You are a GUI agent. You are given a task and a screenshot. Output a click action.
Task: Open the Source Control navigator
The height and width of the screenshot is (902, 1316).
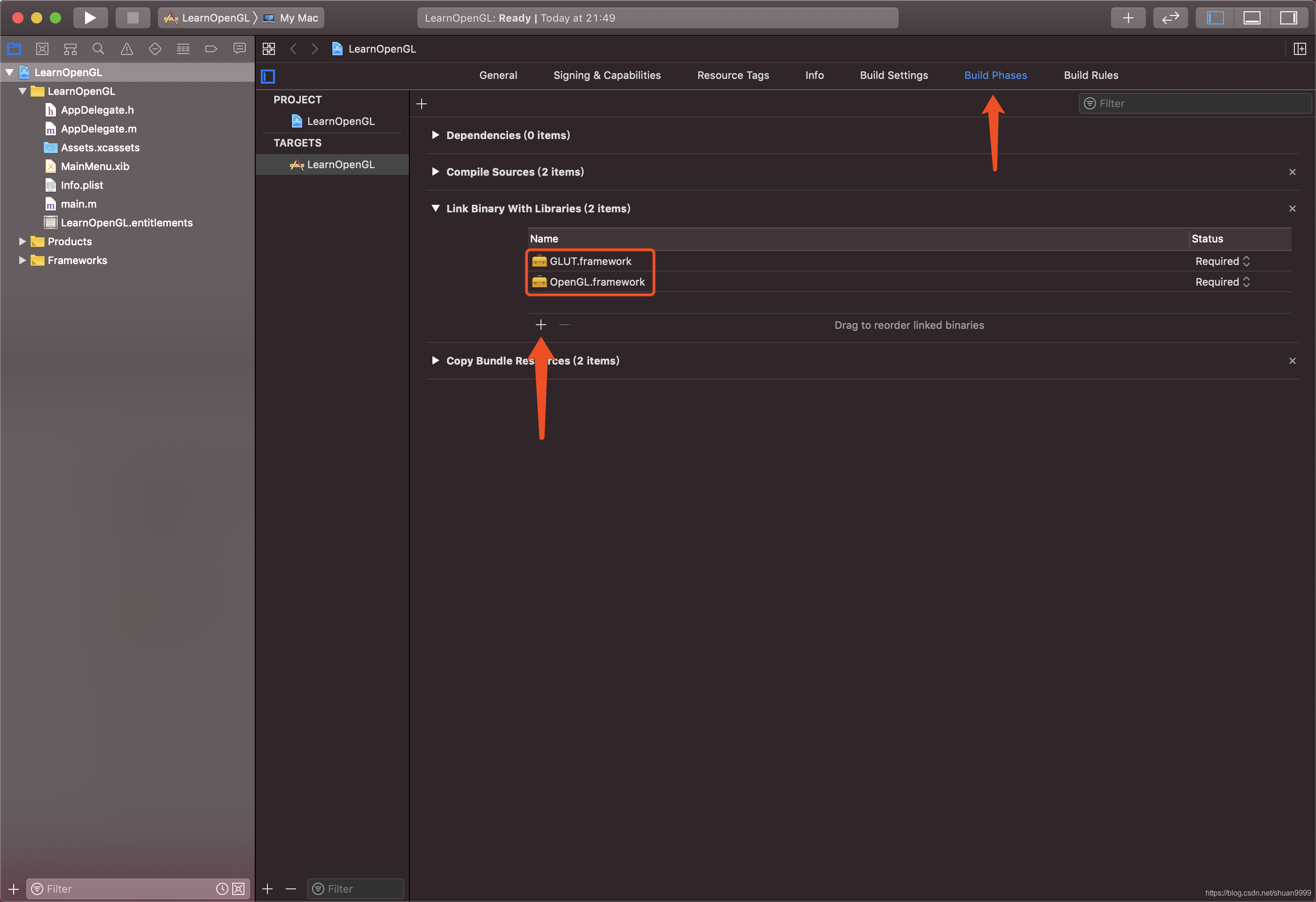point(42,49)
